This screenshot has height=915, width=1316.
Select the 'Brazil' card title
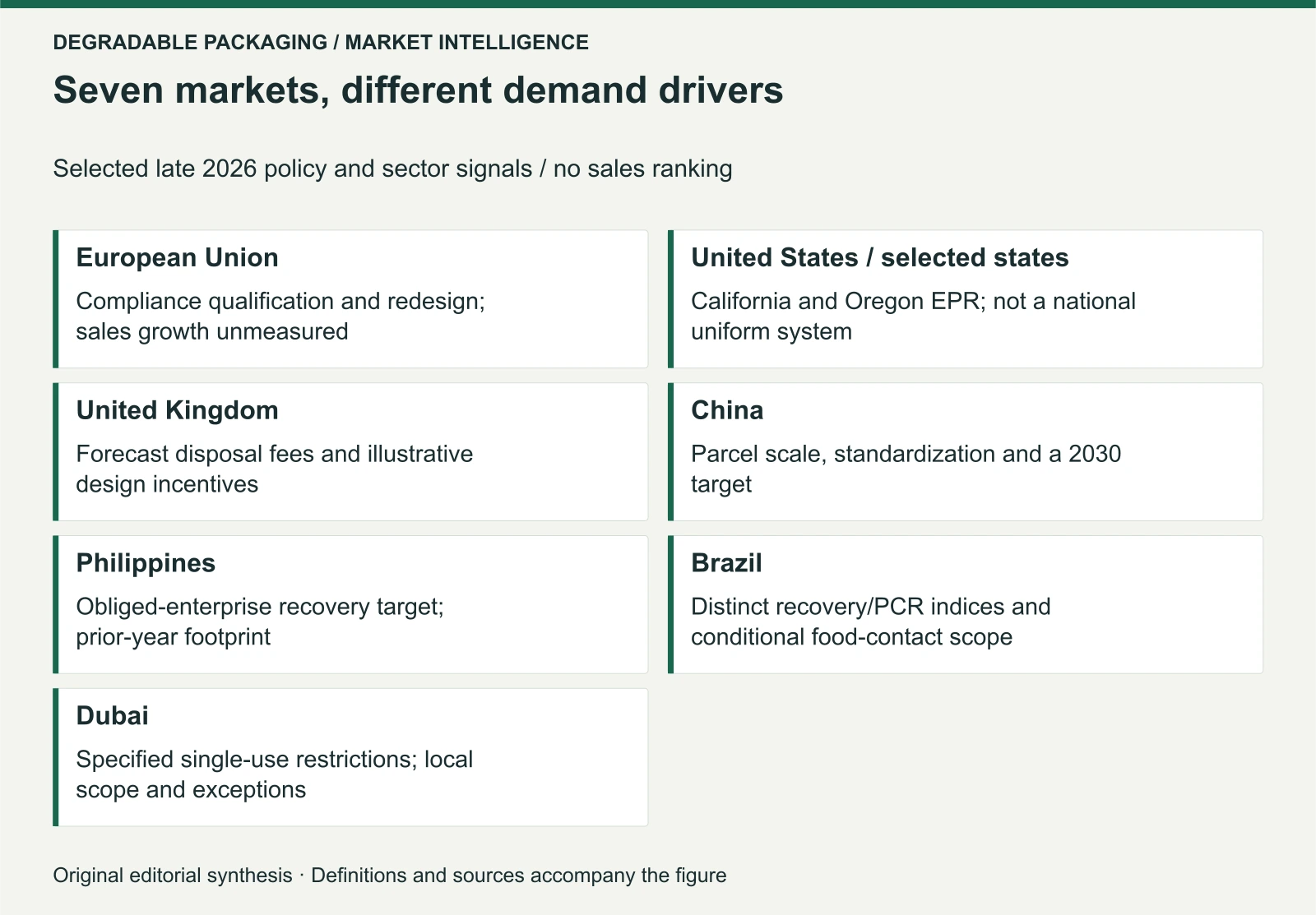coord(726,563)
